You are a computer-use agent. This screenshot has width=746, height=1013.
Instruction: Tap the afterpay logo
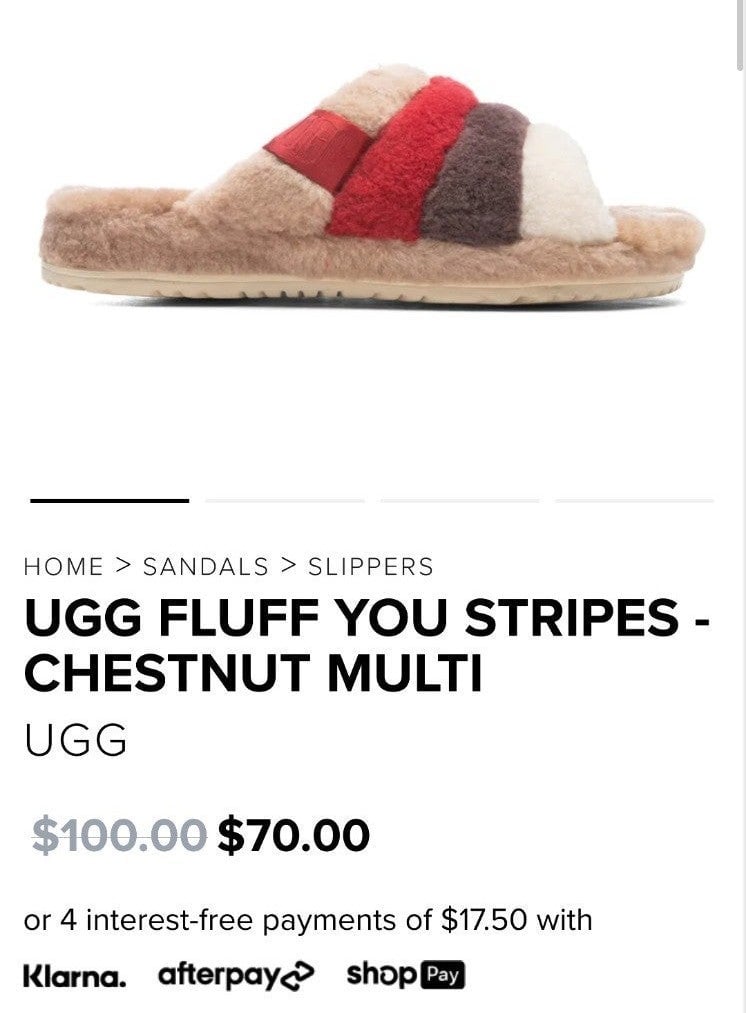(x=236, y=976)
